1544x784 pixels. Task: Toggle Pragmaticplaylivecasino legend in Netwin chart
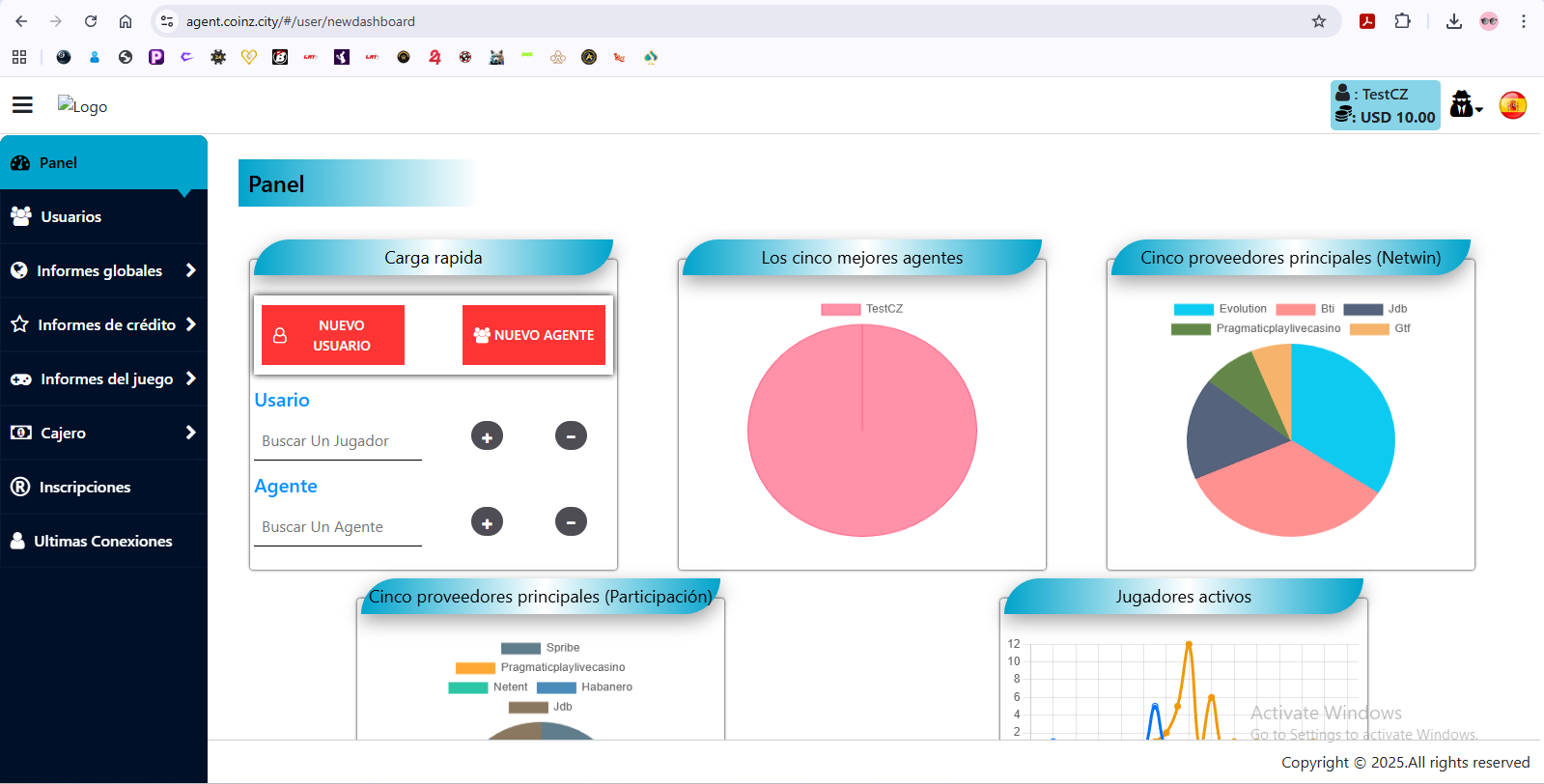[1256, 328]
